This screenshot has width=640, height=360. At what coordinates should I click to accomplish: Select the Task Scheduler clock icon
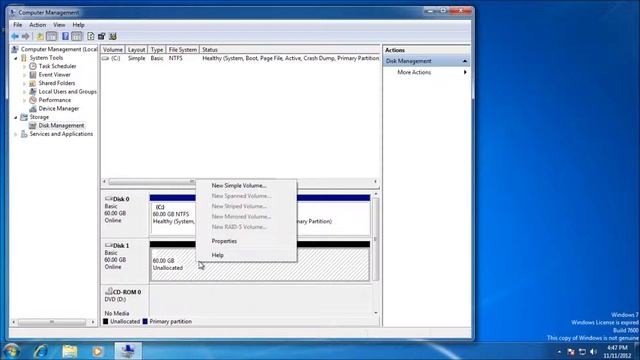coord(33,66)
